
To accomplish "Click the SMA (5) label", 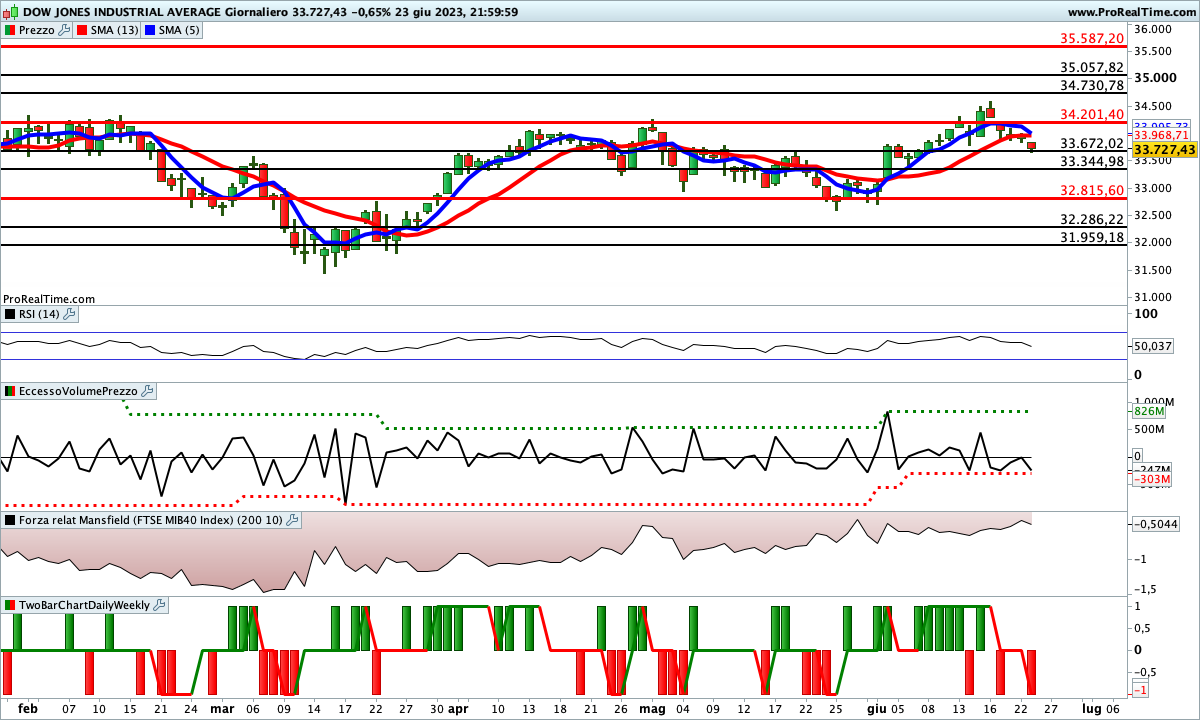I will click(179, 30).
